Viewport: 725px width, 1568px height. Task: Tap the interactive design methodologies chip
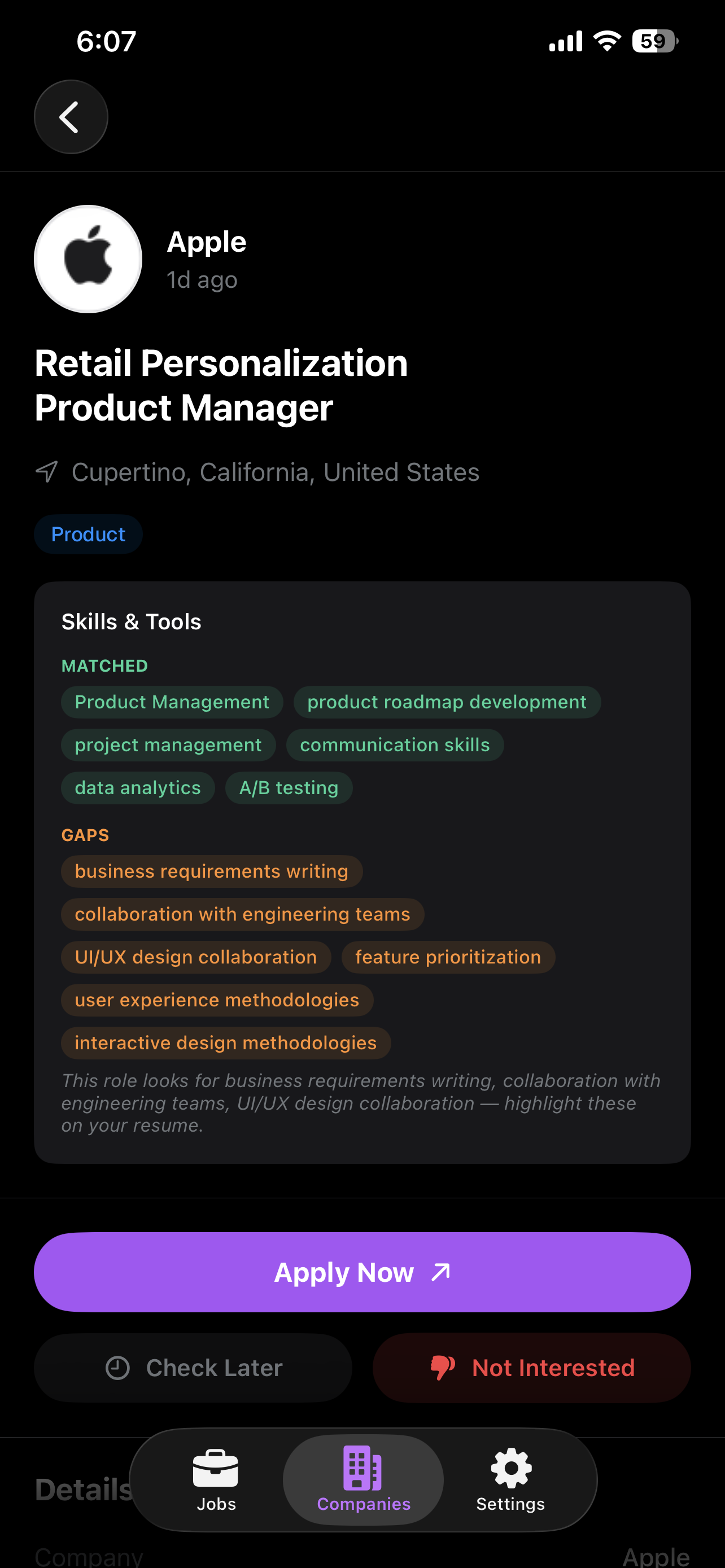point(225,1043)
